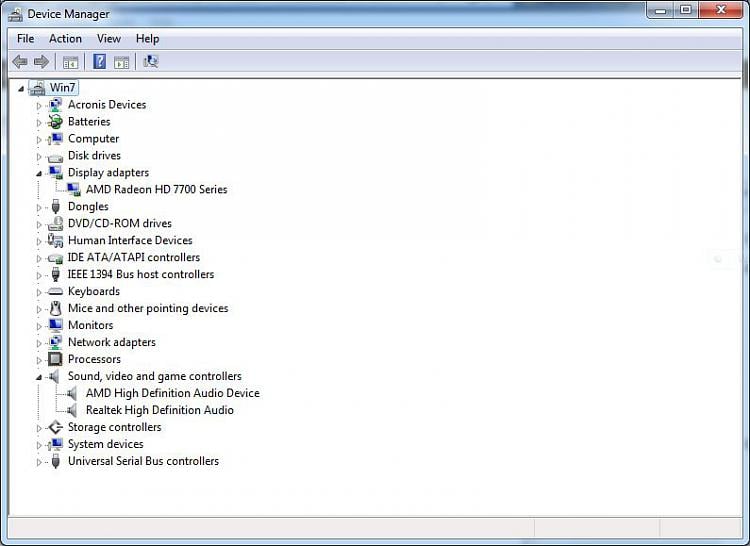
Task: Select the DVD/CD-ROM drives label
Action: 120,223
